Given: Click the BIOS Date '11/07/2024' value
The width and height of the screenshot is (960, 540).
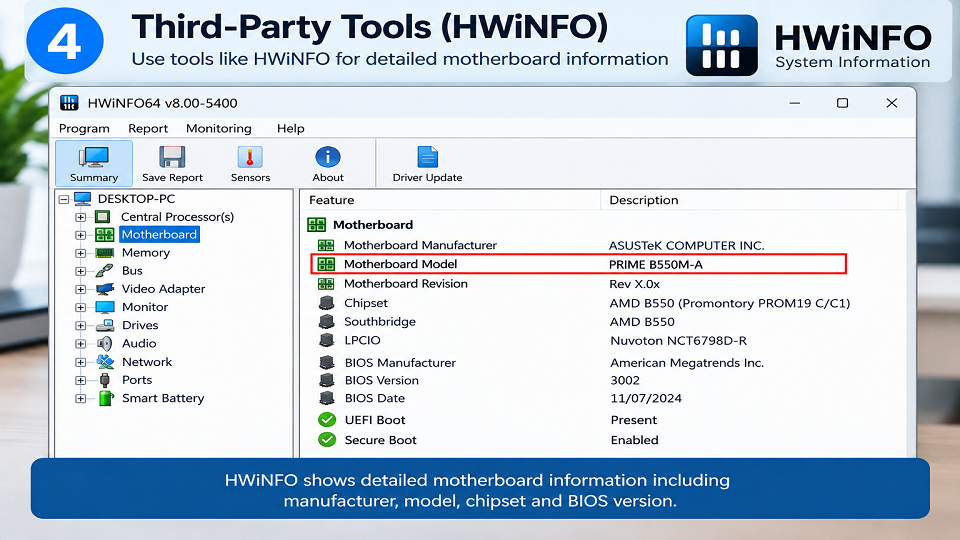Looking at the screenshot, I should click(x=646, y=398).
